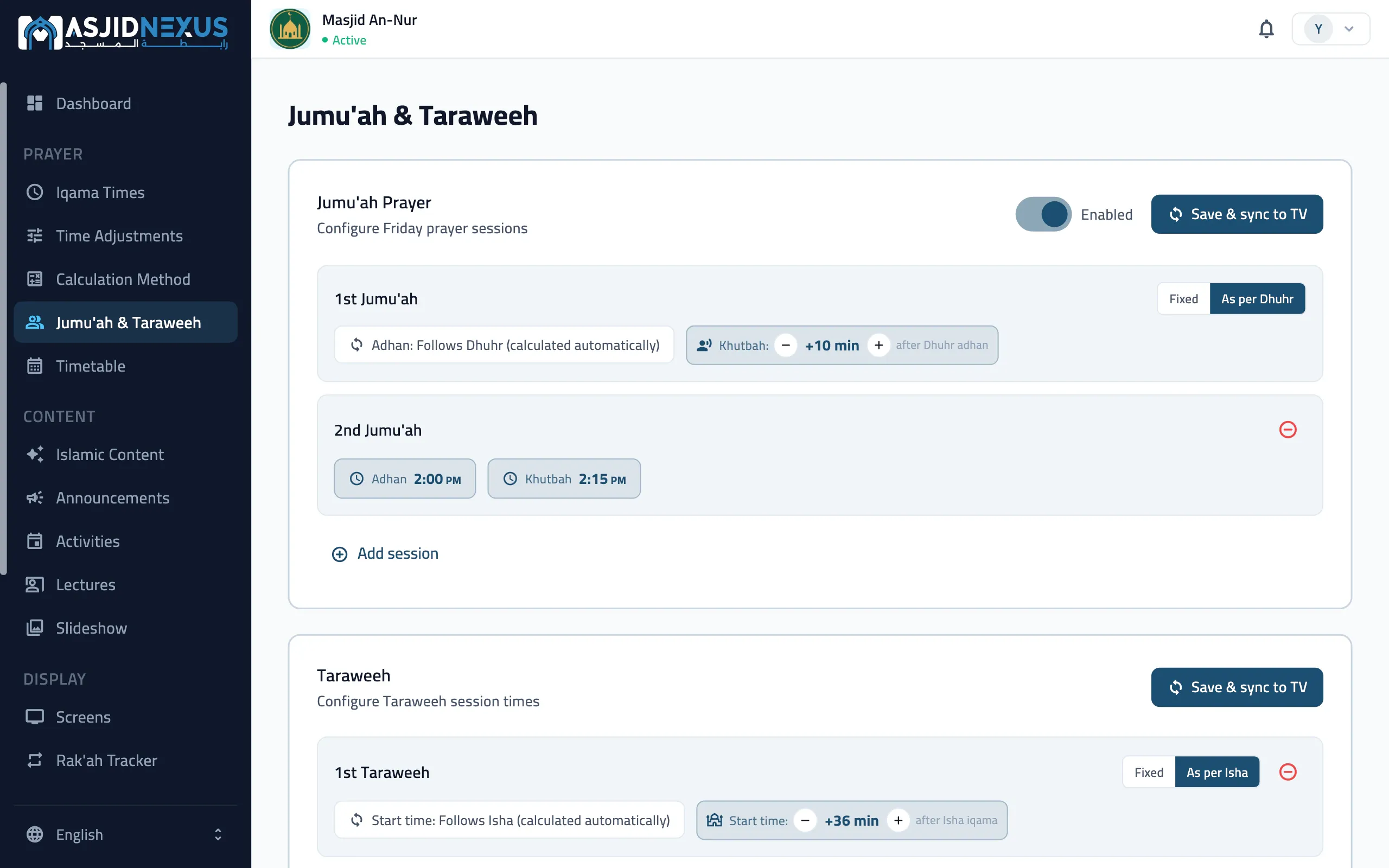Click the Announcements megaphone icon
Viewport: 1389px width, 868px height.
[x=34, y=497]
